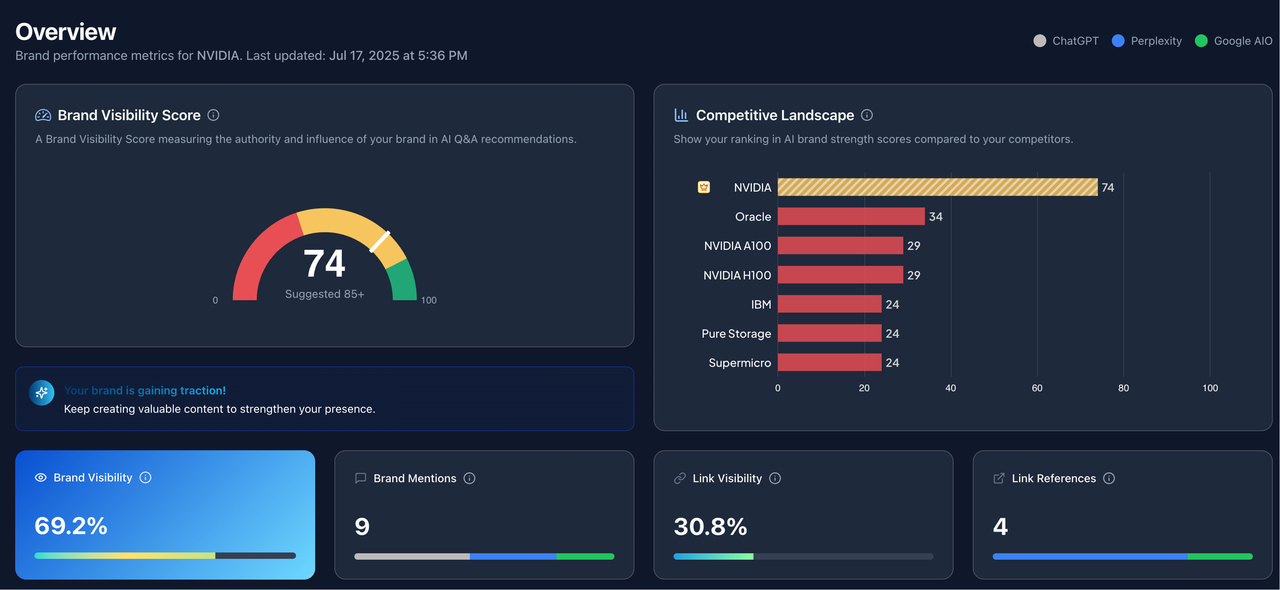Image resolution: width=1280 pixels, height=590 pixels.
Task: Toggle the ChatGPT legend filter
Action: 1066,41
